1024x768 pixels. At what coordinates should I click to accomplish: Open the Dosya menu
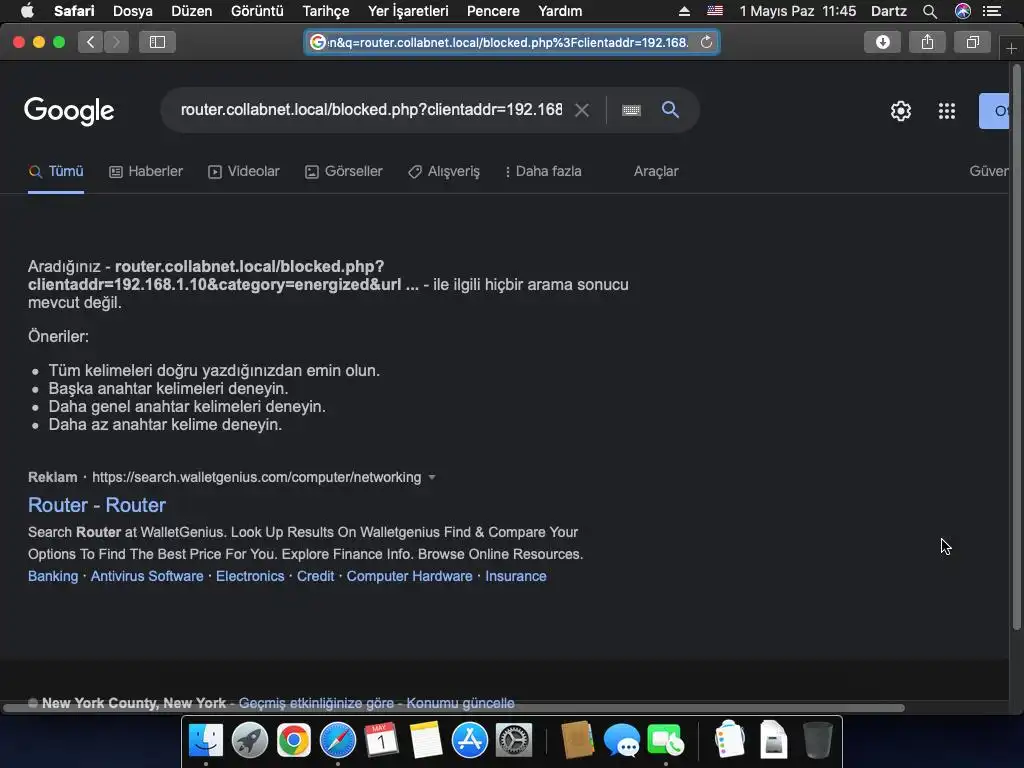[x=133, y=11]
